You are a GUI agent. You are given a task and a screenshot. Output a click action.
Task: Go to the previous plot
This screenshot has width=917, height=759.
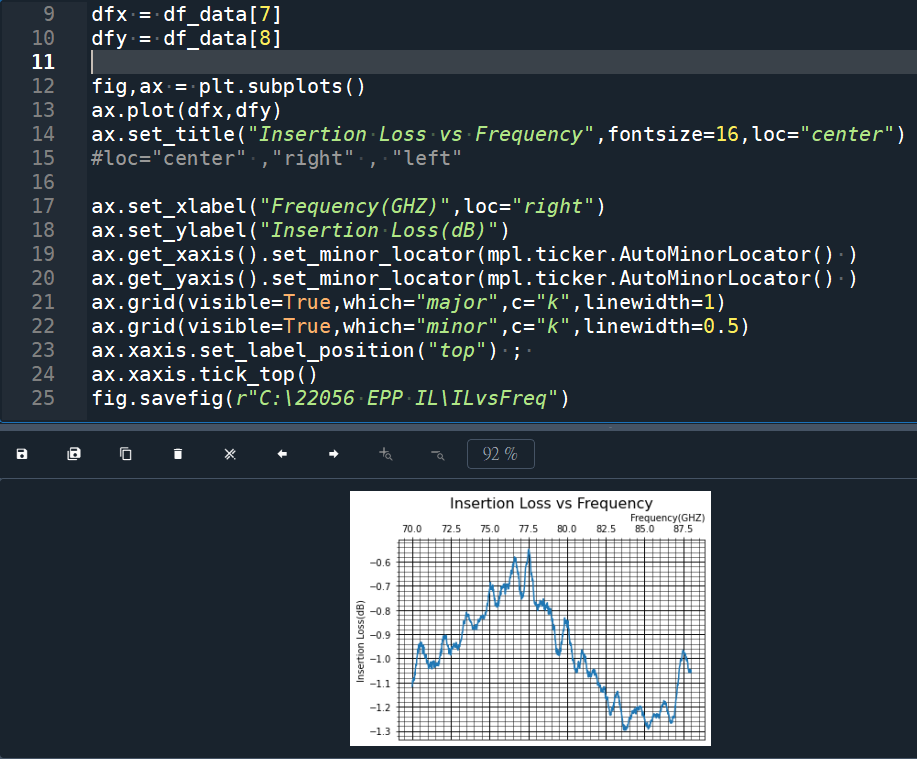pos(281,453)
